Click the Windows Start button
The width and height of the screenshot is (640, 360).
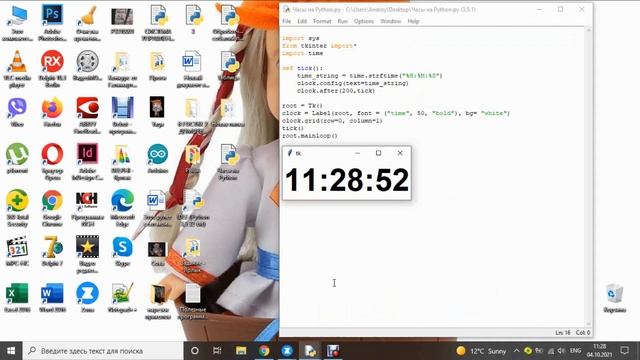(x=11, y=351)
